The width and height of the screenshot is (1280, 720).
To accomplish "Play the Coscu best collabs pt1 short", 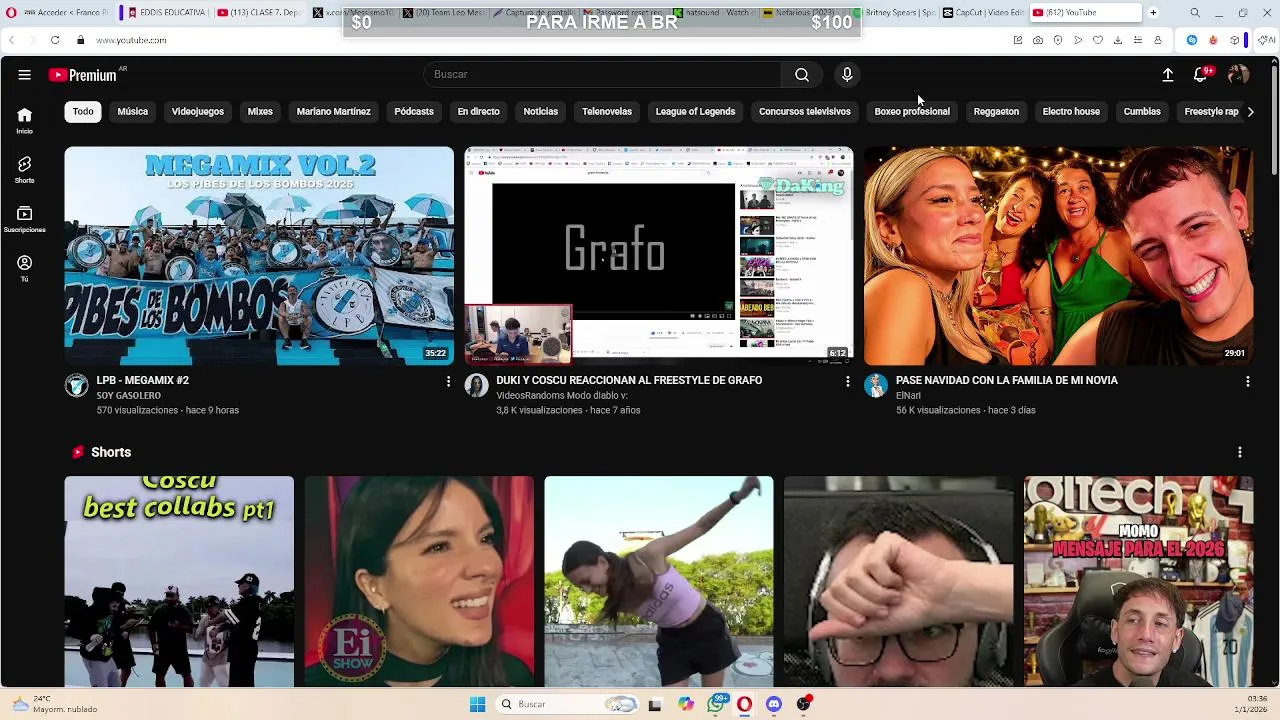I will [179, 581].
